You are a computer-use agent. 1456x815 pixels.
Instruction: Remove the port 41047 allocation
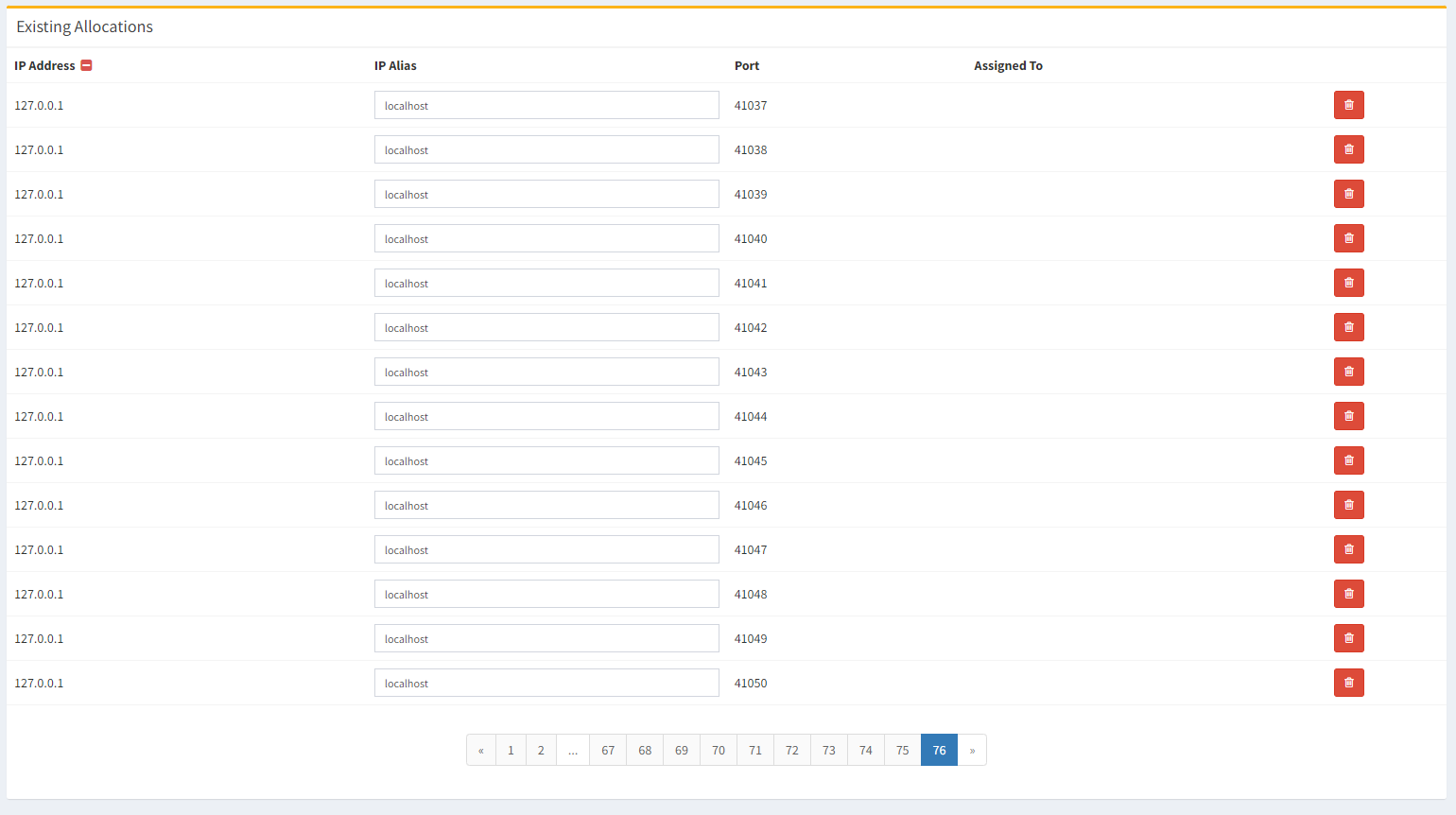[1348, 549]
